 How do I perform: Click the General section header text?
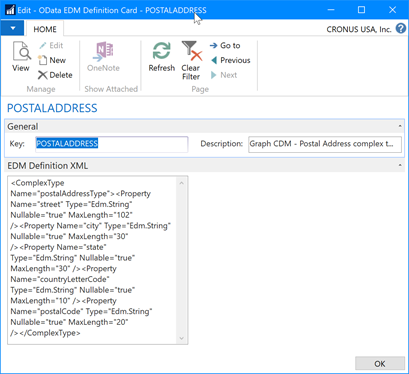click(x=23, y=127)
